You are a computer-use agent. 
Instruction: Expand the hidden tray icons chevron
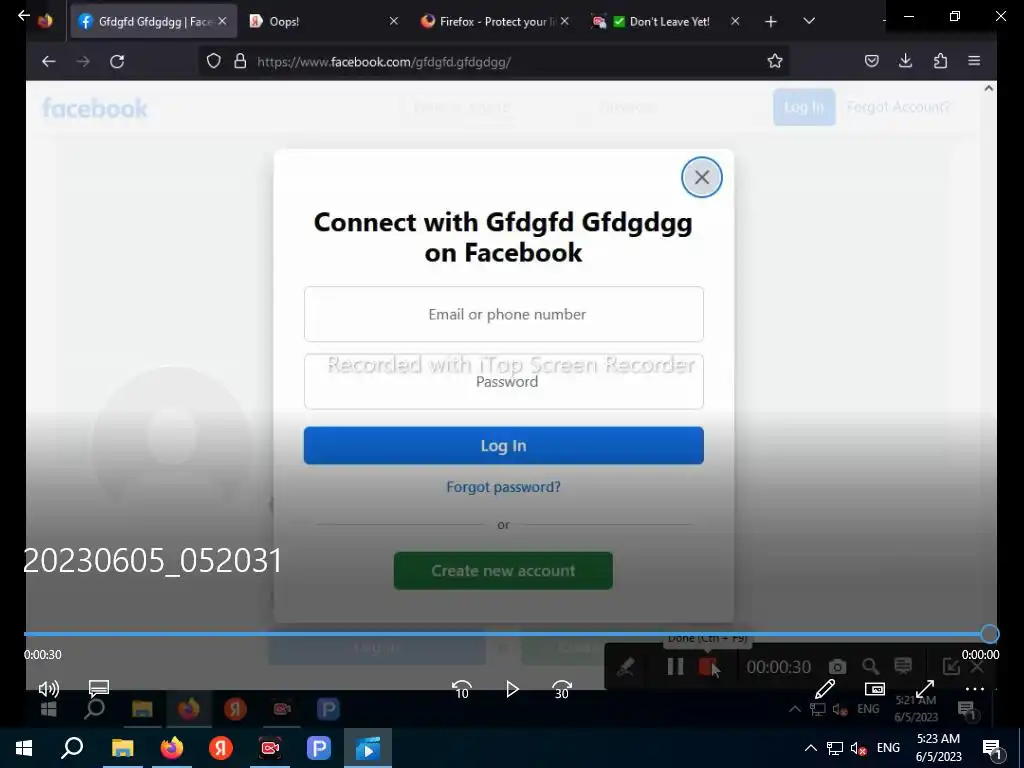click(810, 748)
